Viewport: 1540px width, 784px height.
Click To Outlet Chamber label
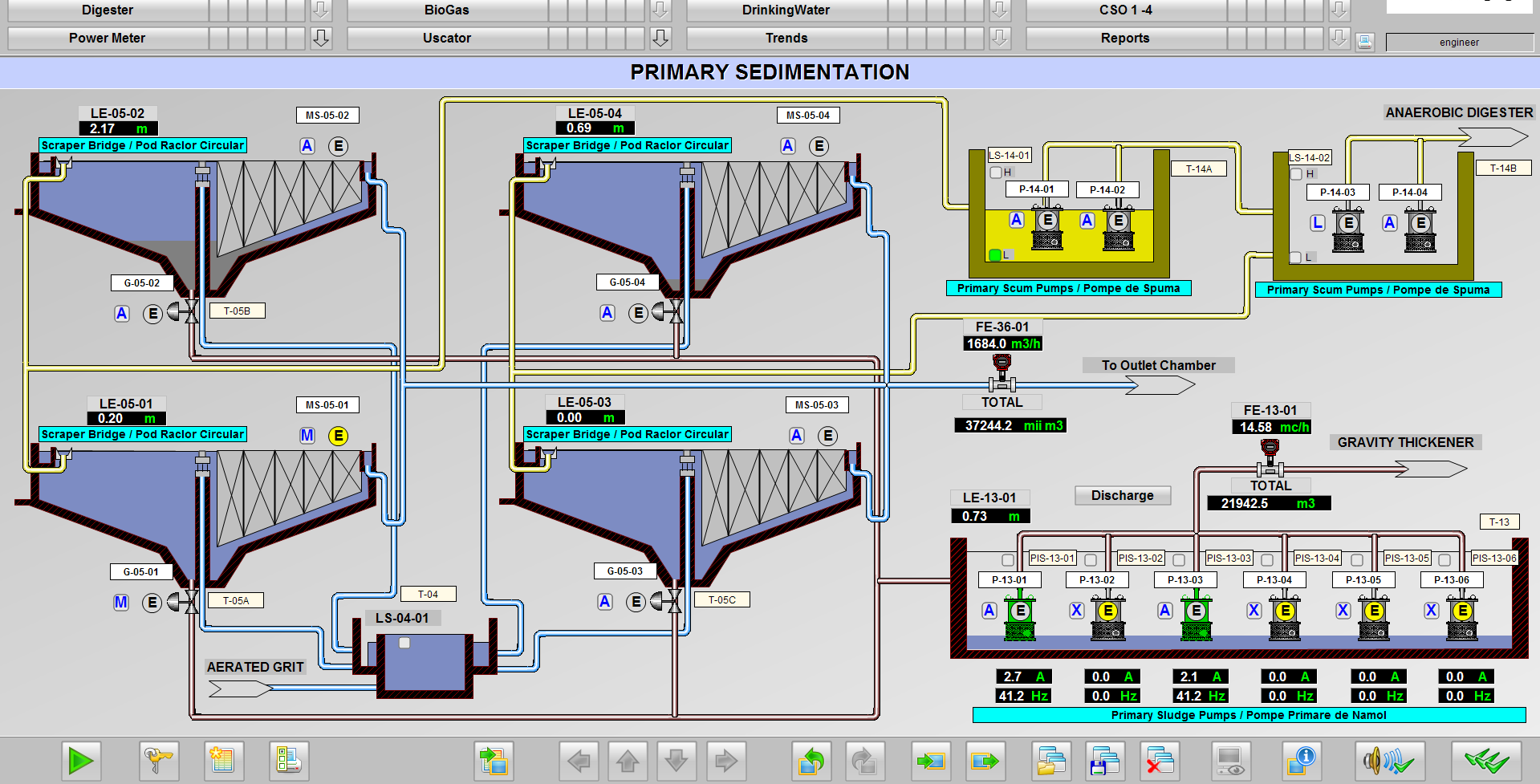pyautogui.click(x=1158, y=365)
